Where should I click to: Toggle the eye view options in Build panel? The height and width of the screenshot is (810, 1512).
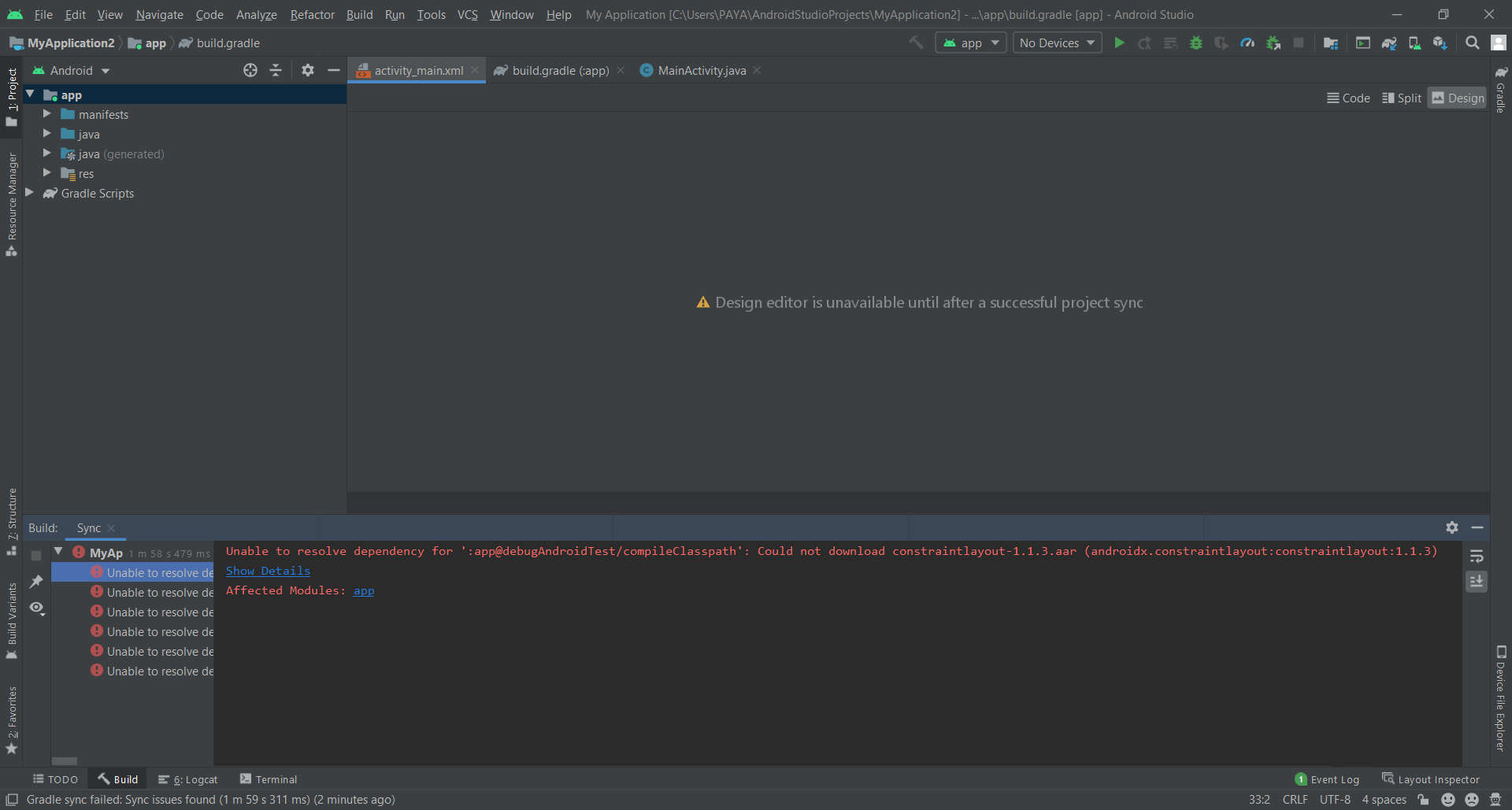click(36, 608)
